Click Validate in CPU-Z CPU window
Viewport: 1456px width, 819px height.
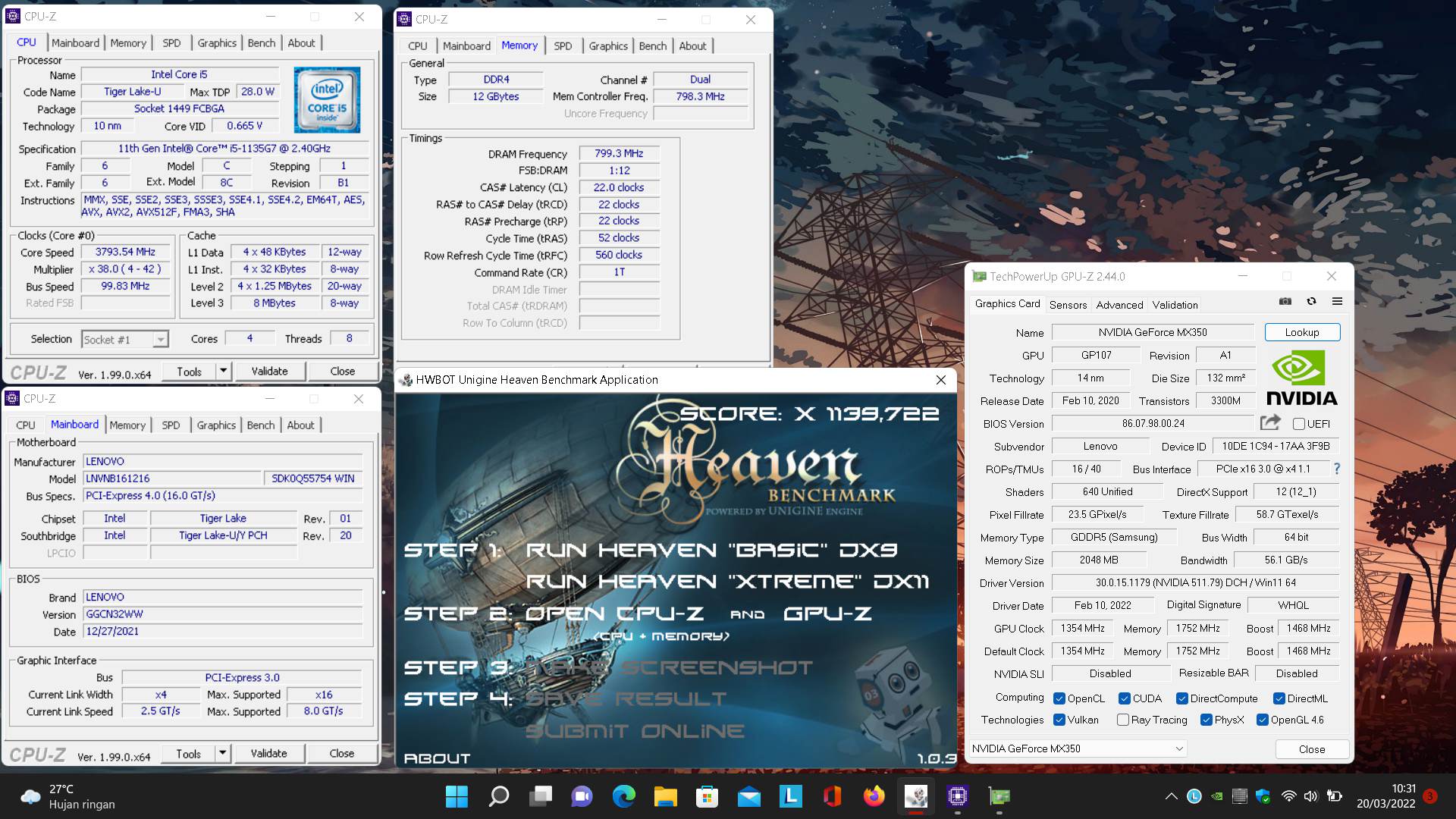[269, 371]
